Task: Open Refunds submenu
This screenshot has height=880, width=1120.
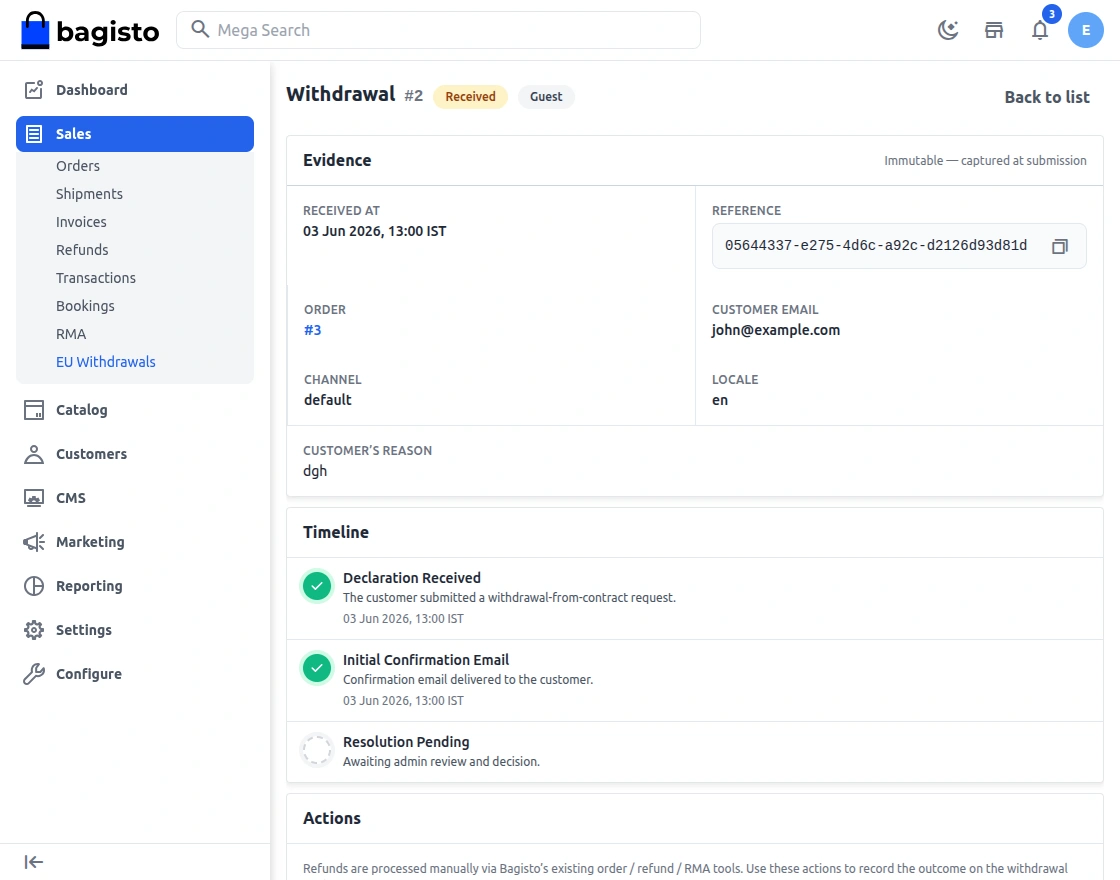Action: point(82,249)
